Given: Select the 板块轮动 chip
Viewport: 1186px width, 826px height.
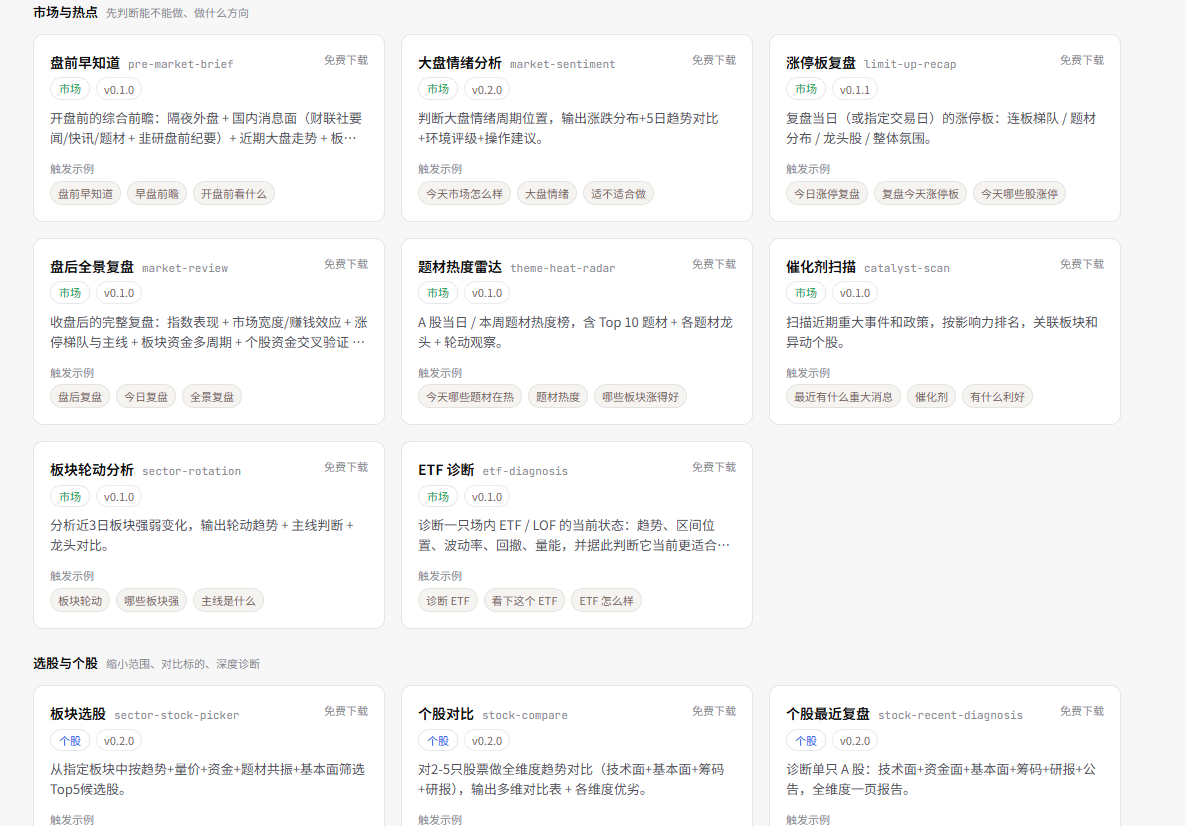Looking at the screenshot, I should click(80, 601).
